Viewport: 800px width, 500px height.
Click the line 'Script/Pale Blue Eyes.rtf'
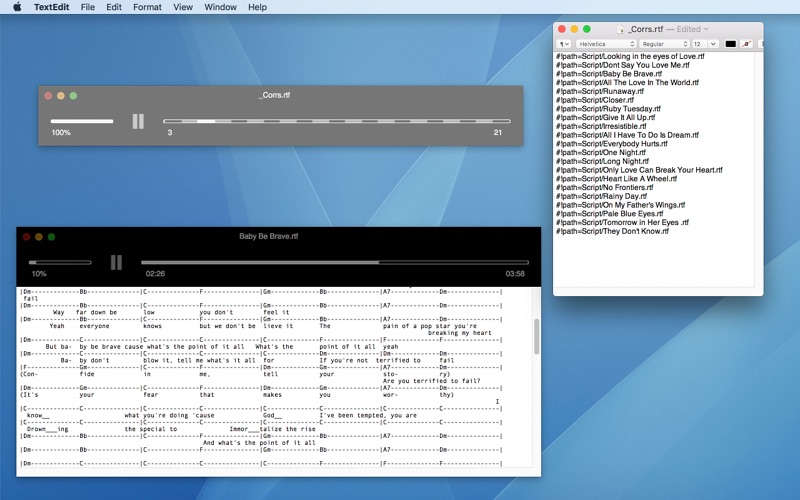(609, 213)
